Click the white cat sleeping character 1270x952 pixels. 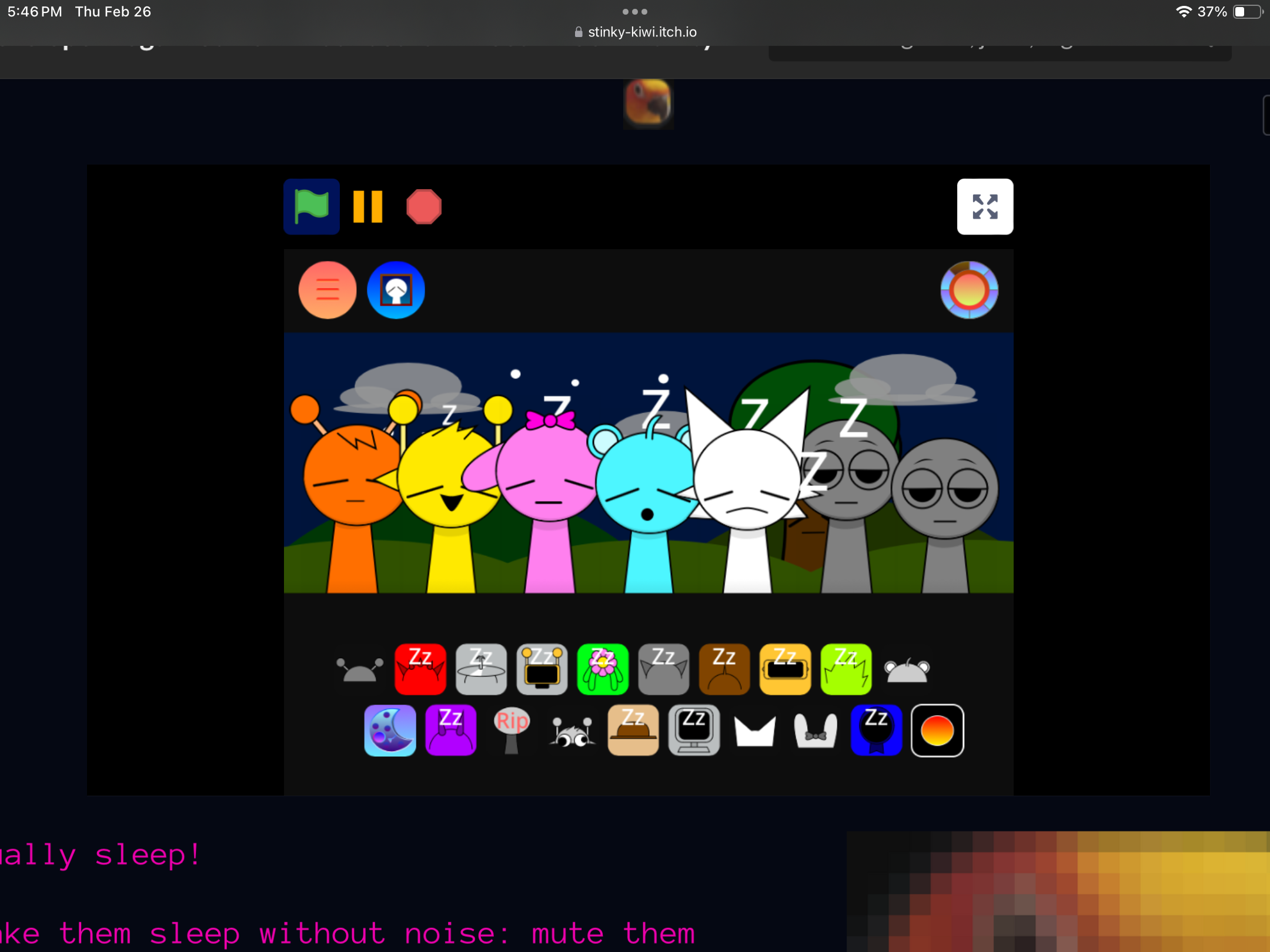tap(747, 488)
